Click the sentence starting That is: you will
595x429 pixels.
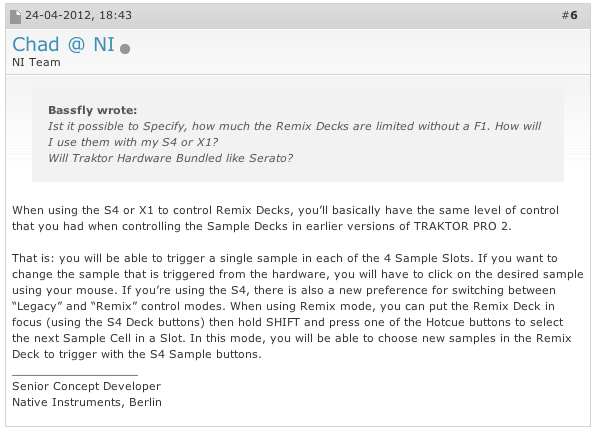point(243,258)
